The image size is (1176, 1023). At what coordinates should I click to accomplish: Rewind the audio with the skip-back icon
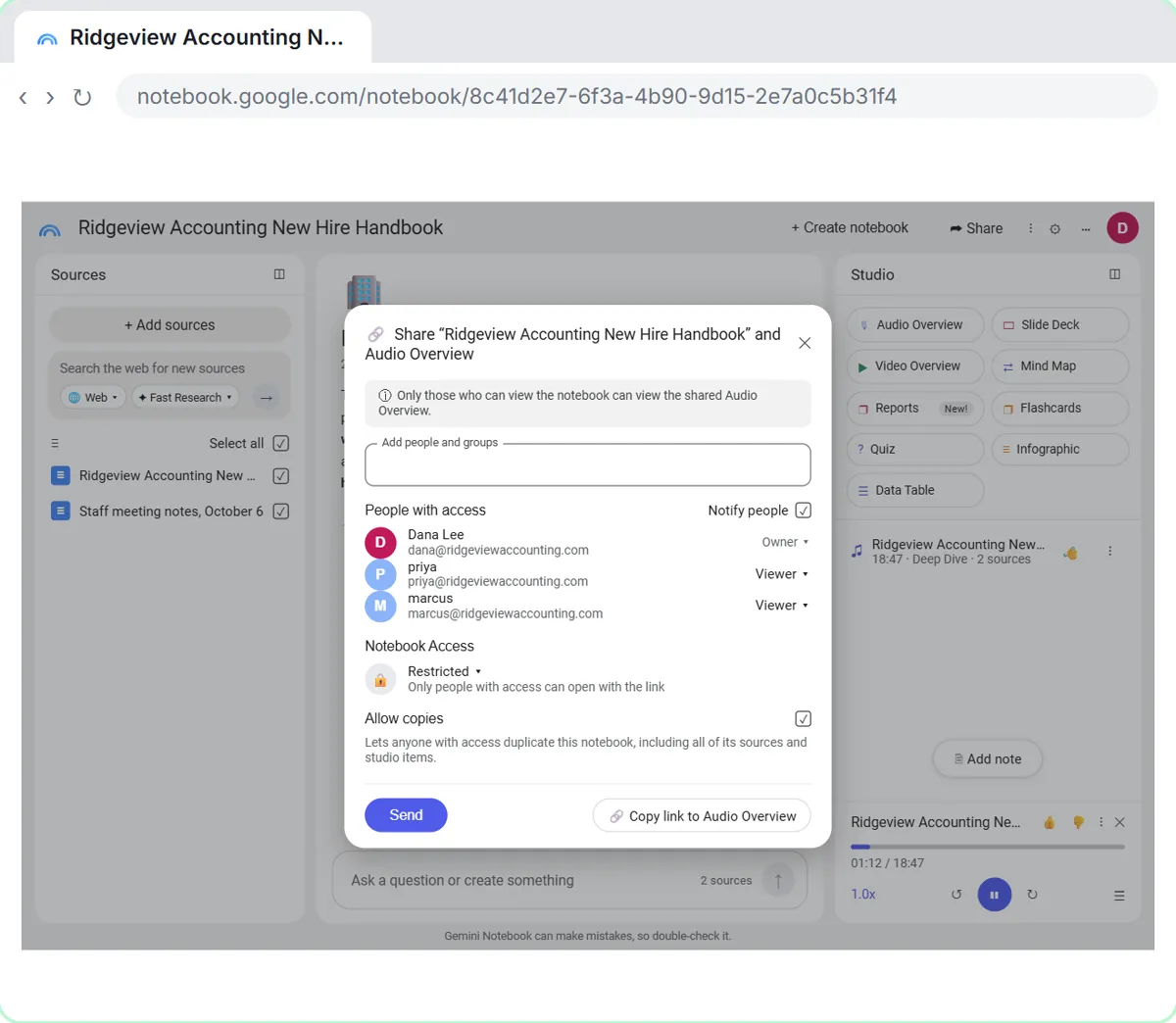point(956,895)
